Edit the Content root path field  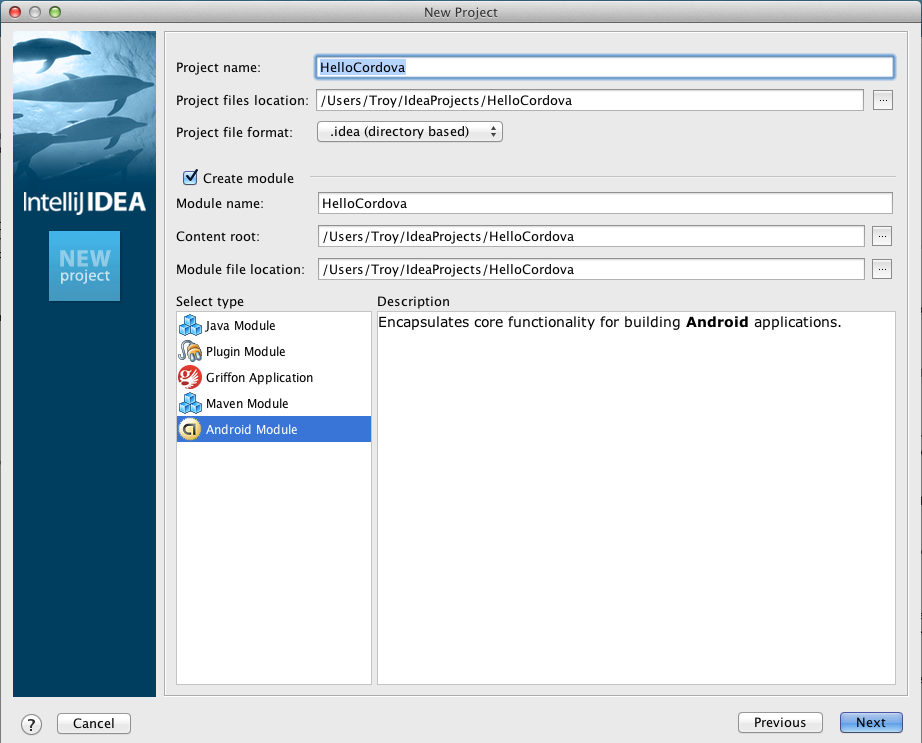click(590, 236)
